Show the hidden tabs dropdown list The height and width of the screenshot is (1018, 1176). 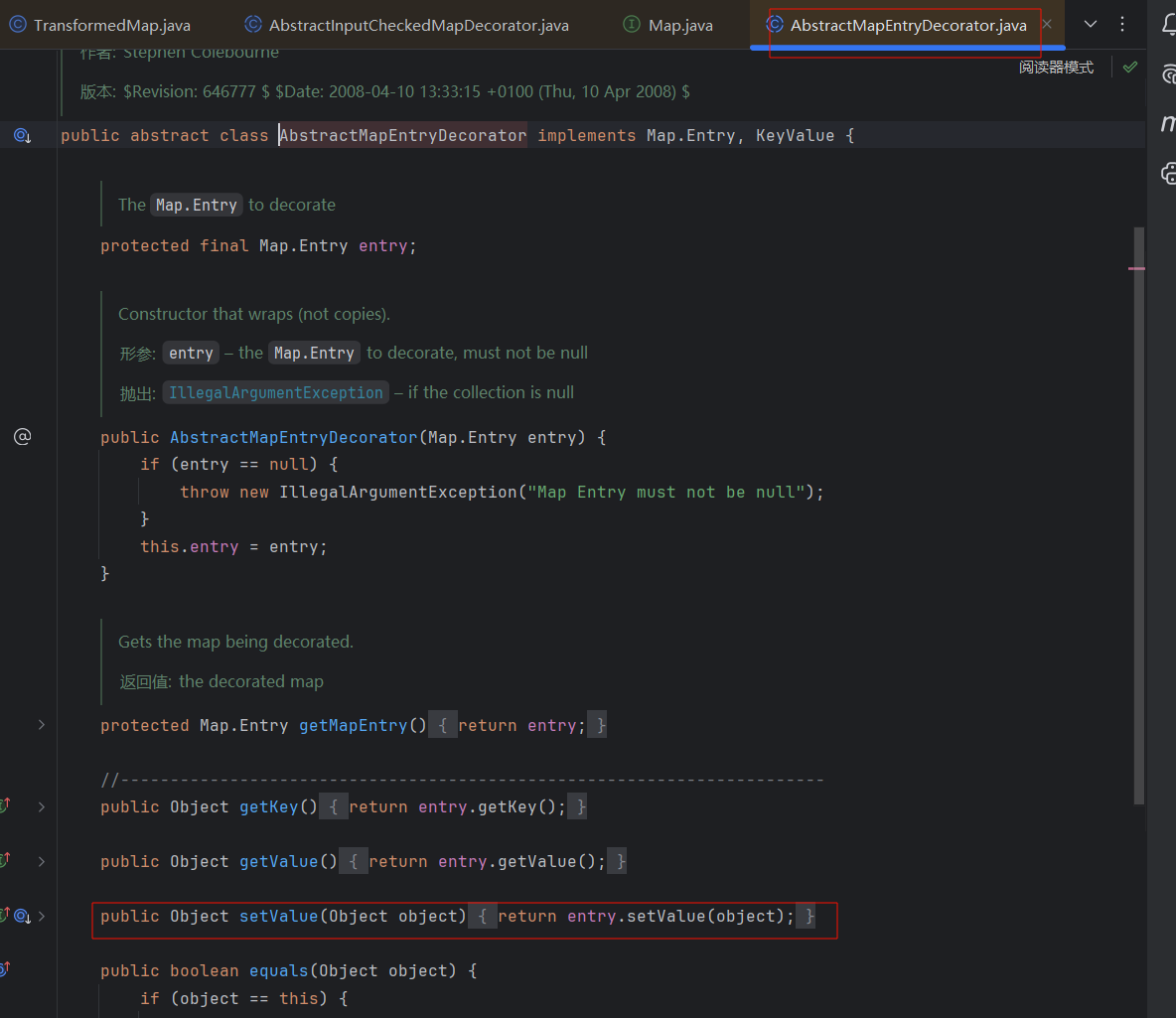pos(1090,25)
